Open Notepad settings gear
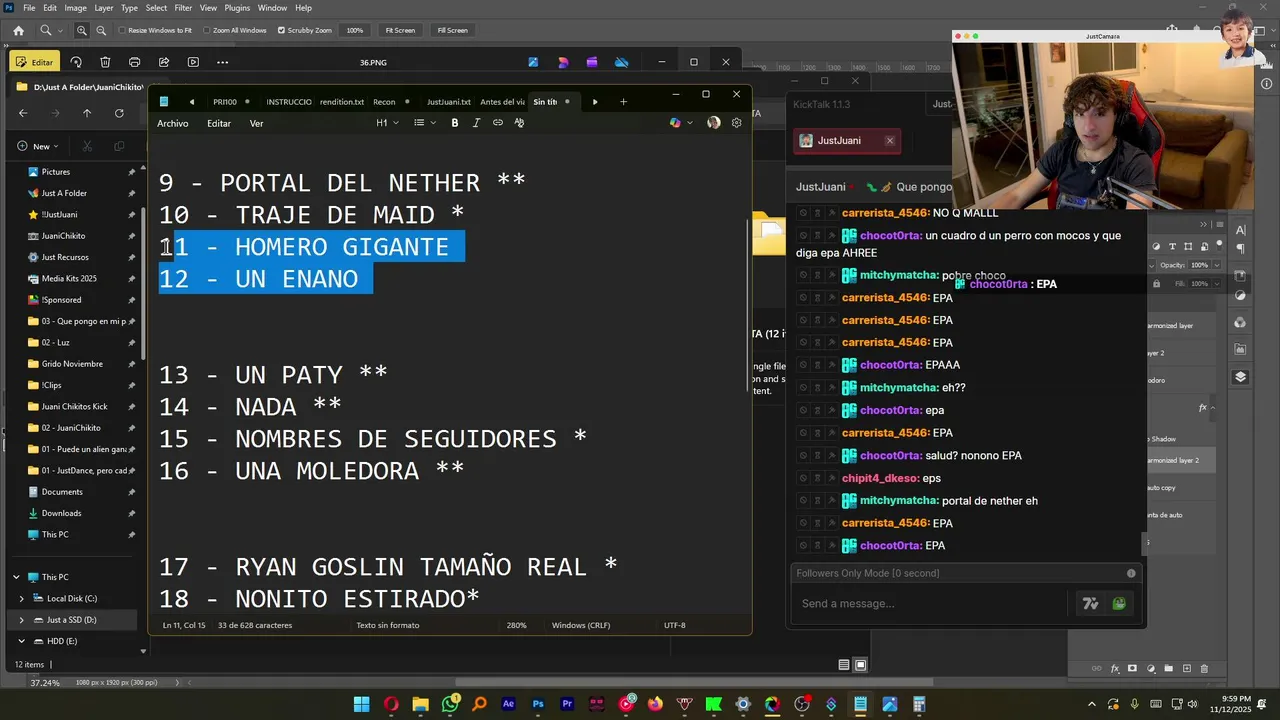 pyautogui.click(x=737, y=123)
